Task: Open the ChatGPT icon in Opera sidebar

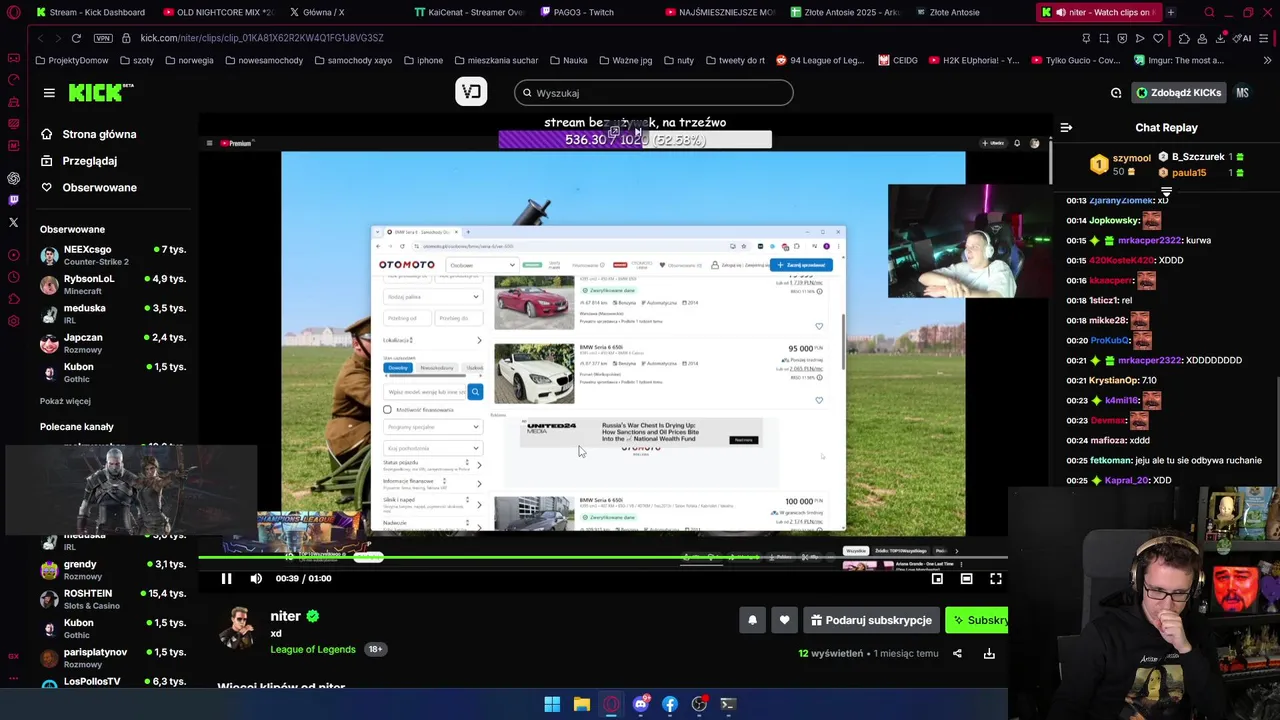Action: point(13,179)
